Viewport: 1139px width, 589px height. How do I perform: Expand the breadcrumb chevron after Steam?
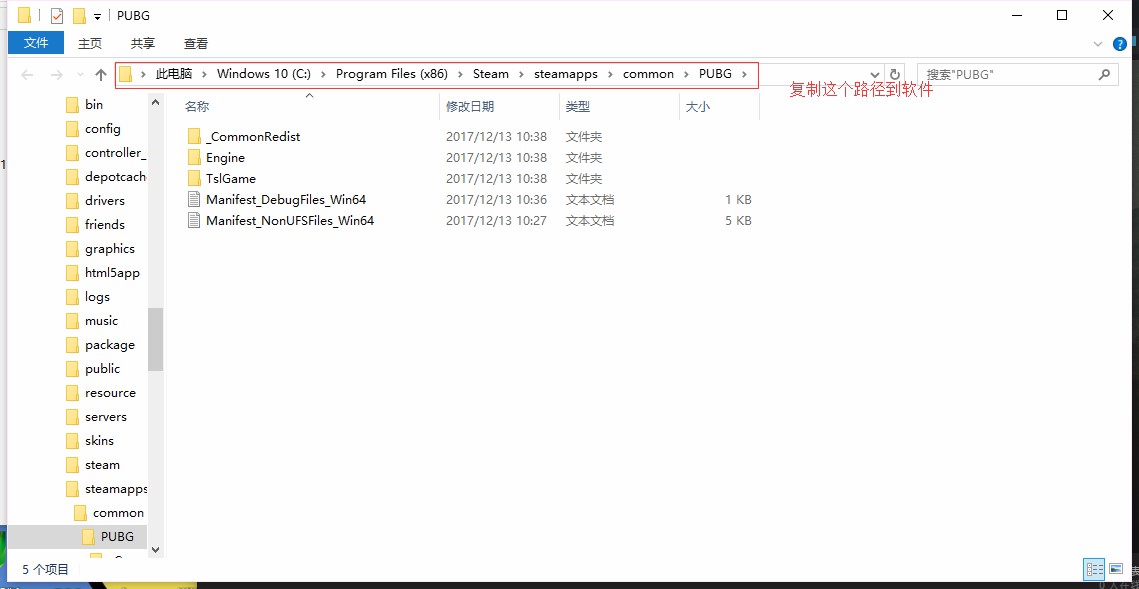coord(522,74)
